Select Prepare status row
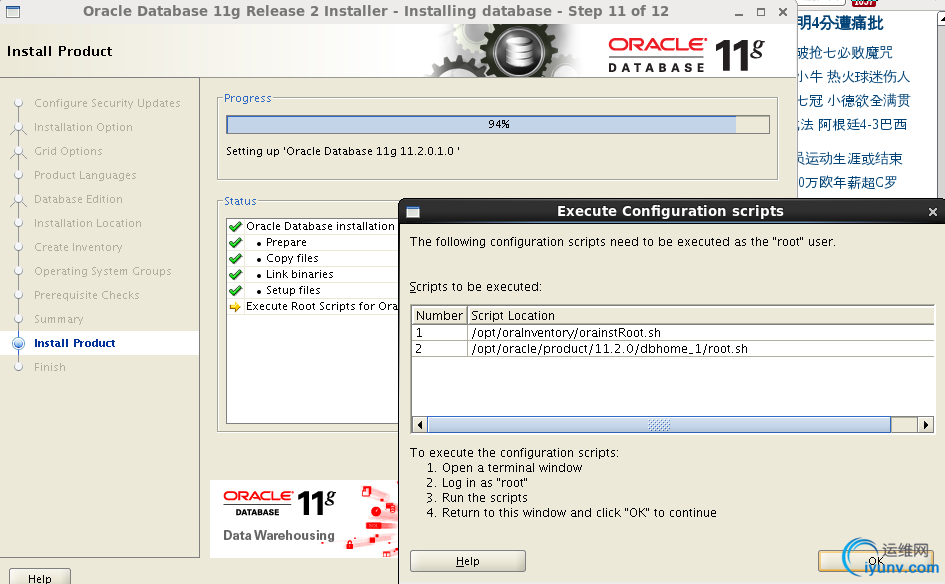The height and width of the screenshot is (584, 945). point(312,242)
